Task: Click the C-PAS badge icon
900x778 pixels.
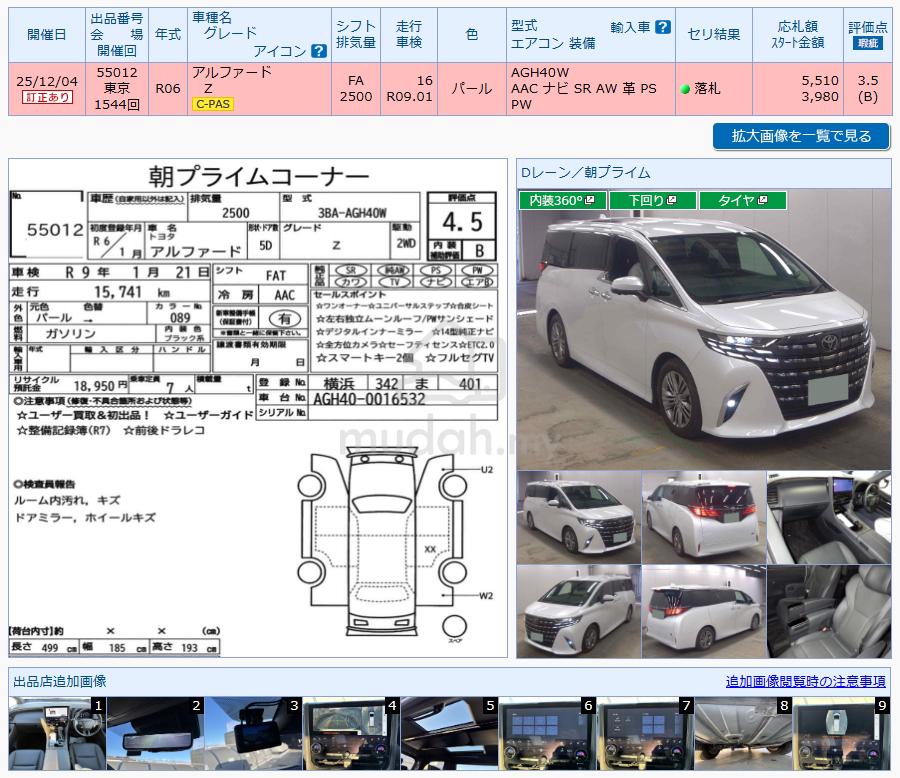Action: point(213,104)
